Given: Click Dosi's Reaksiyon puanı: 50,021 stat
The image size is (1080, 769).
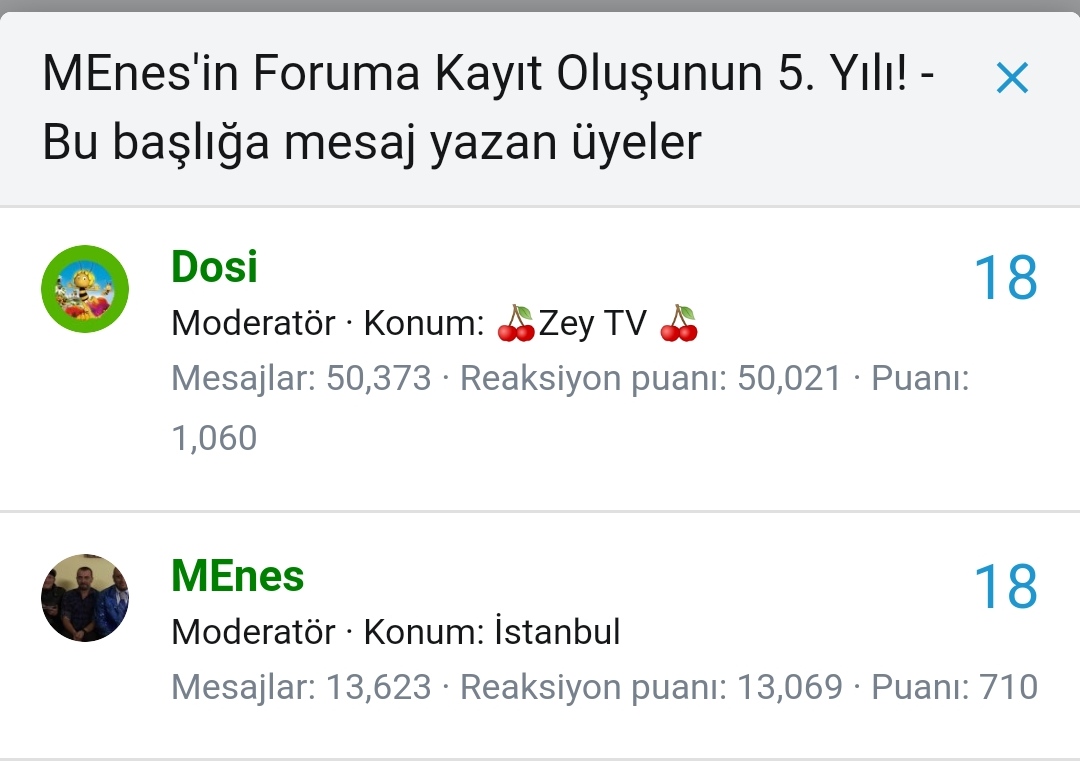Looking at the screenshot, I should click(x=650, y=379).
